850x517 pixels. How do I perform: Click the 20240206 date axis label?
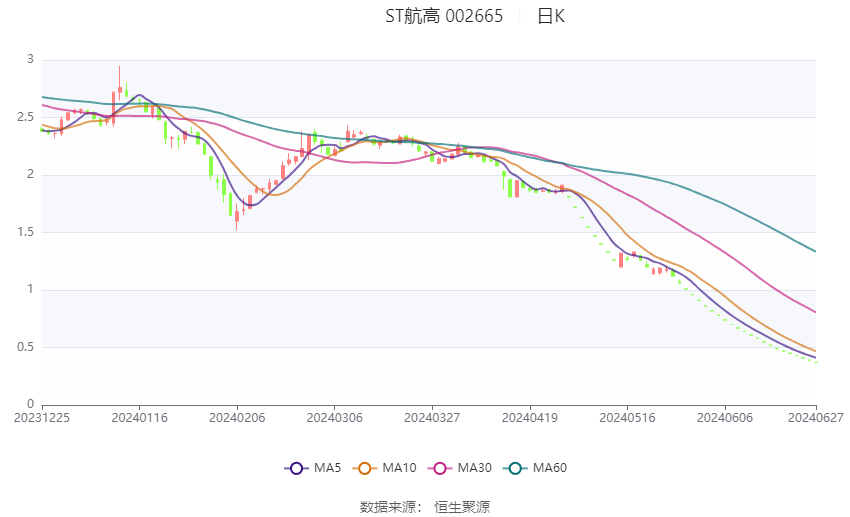tap(237, 418)
